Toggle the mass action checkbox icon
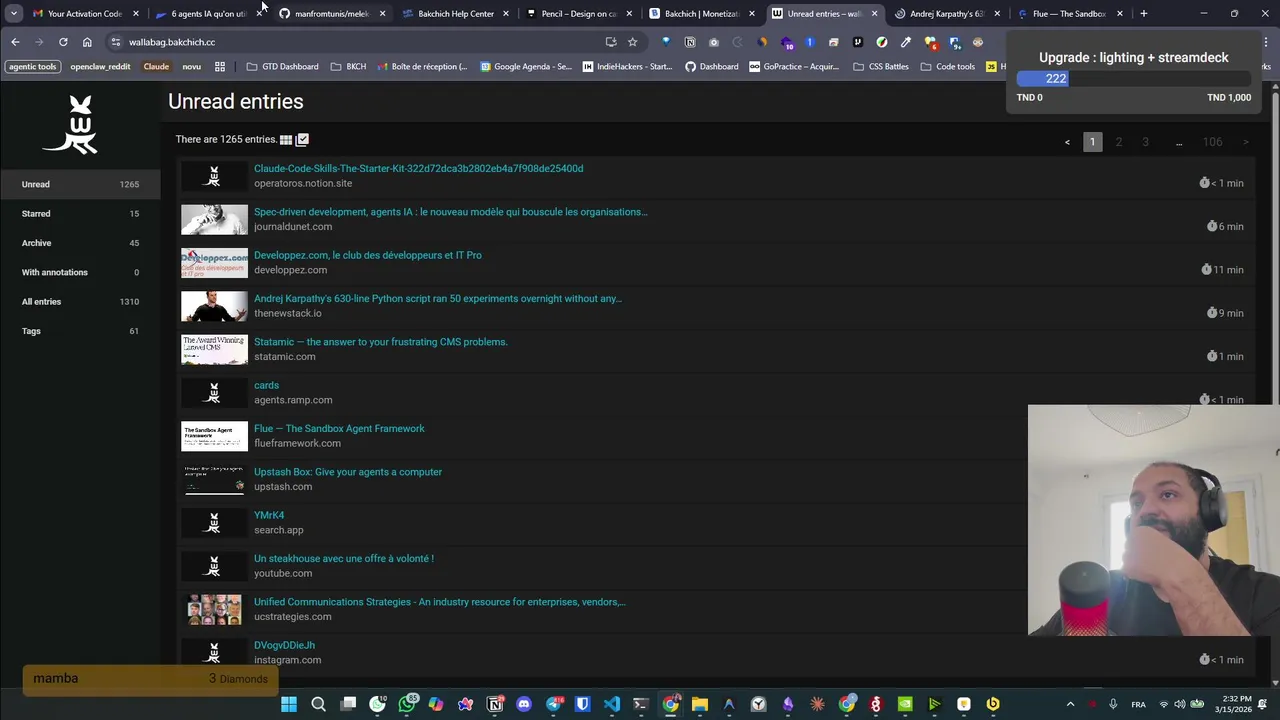 303,140
